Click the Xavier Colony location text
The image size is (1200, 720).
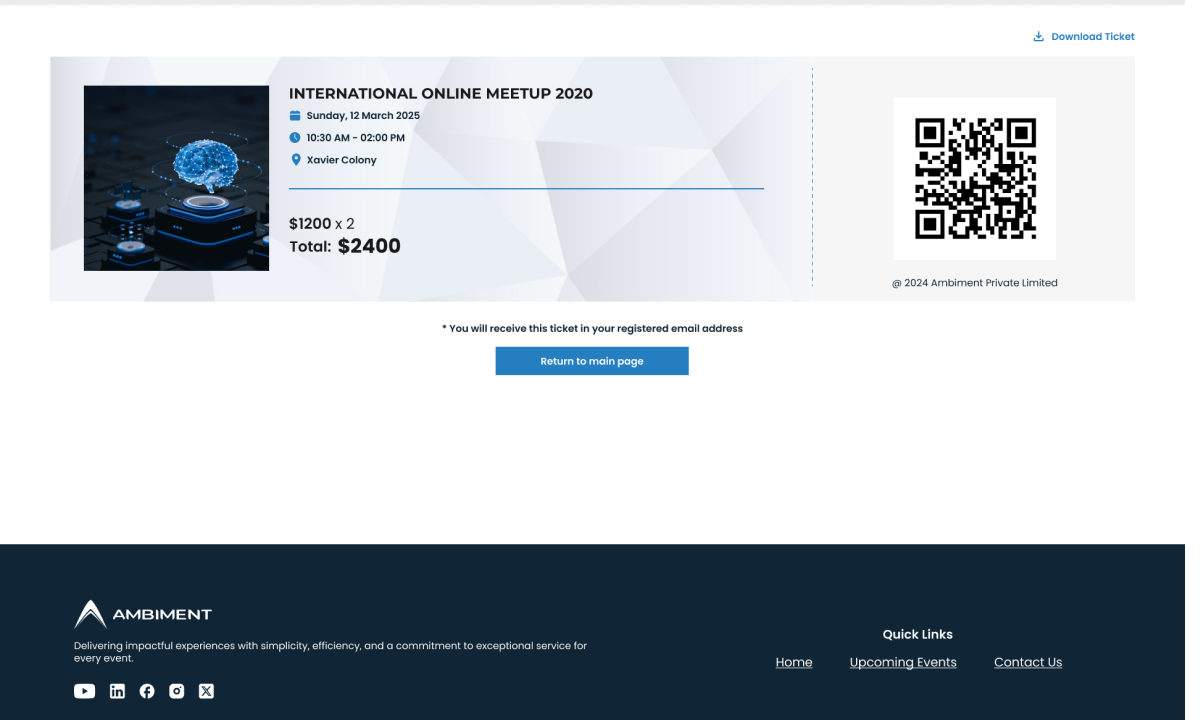(341, 160)
